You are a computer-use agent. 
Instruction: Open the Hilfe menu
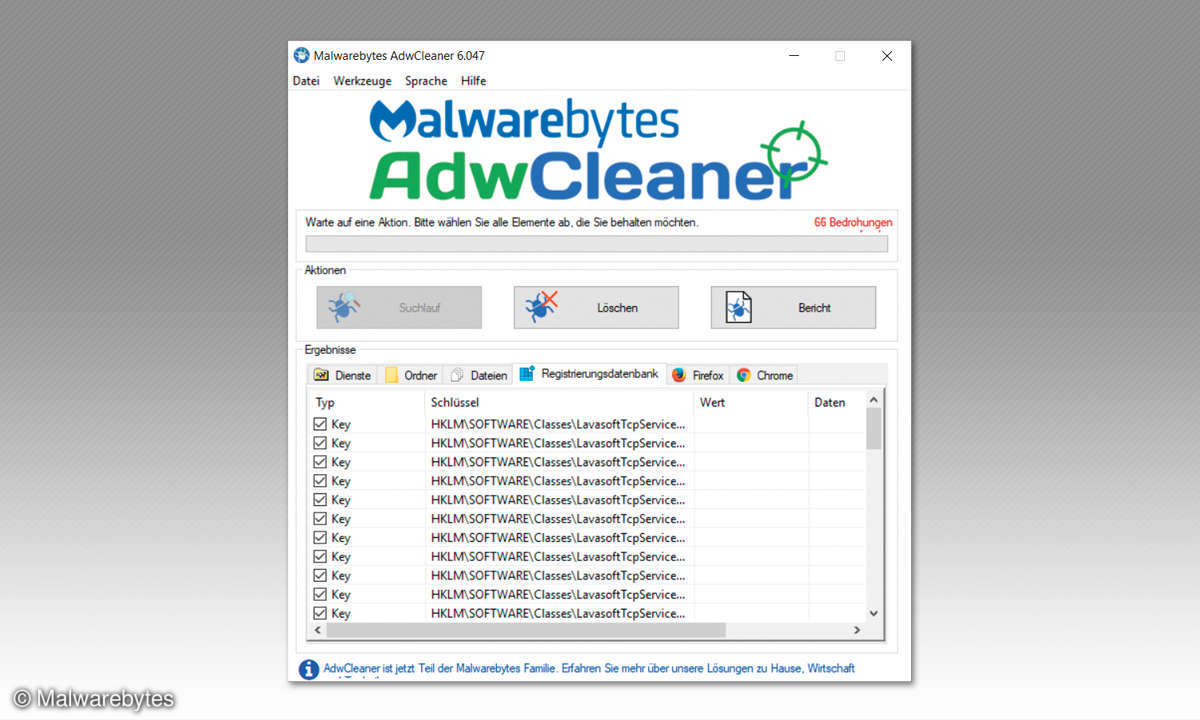474,81
